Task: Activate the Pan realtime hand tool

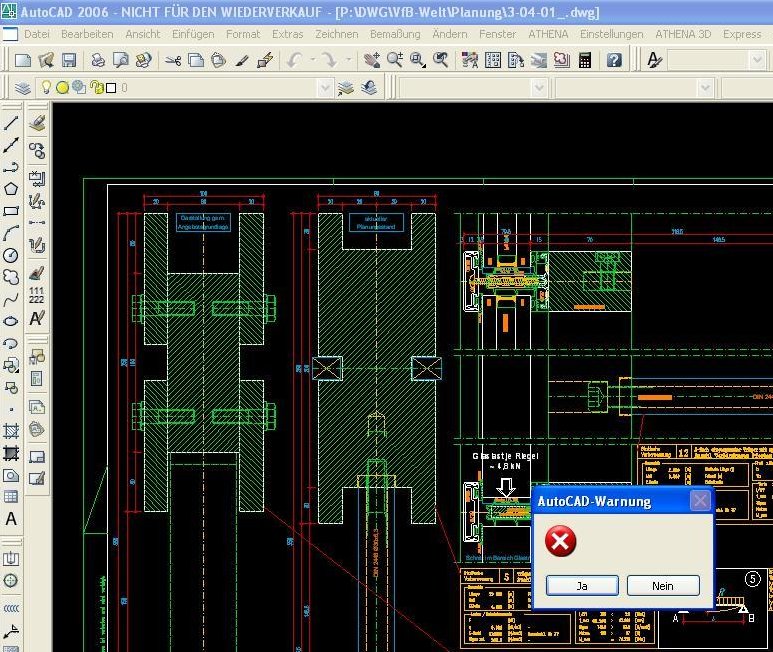Action: pos(372,60)
